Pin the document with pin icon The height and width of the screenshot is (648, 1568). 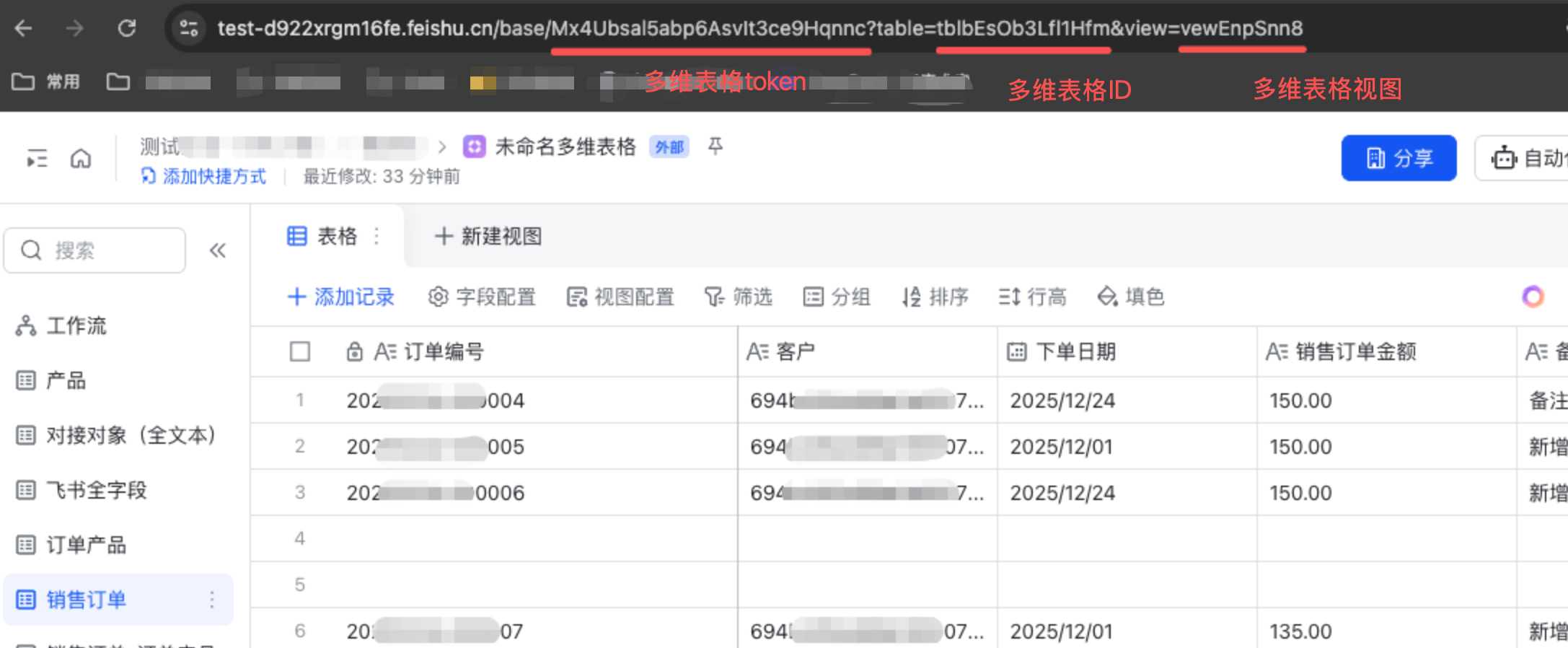715,146
